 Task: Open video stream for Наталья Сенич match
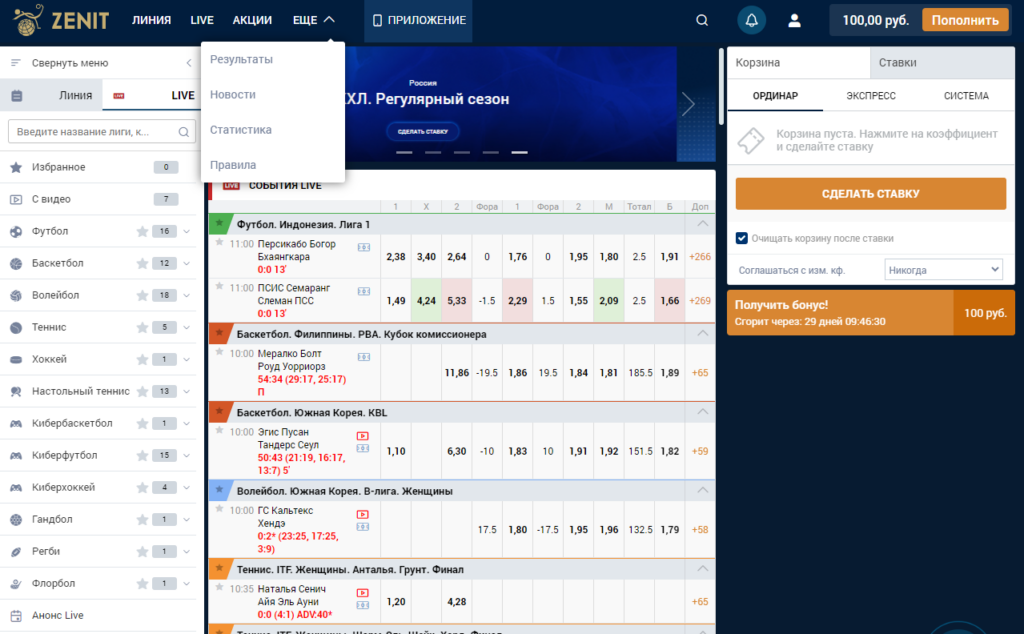pos(362,592)
